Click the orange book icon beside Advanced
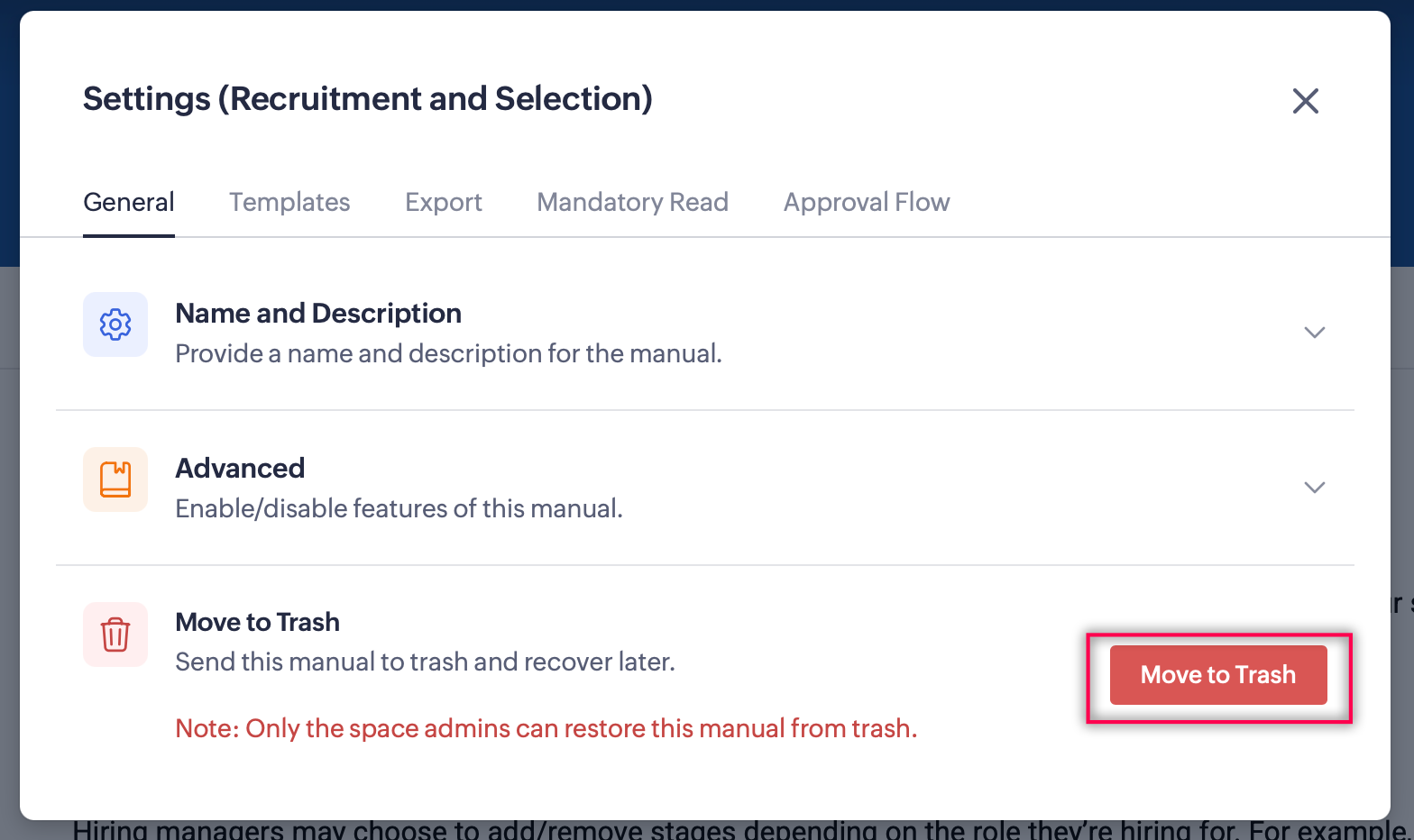1414x840 pixels. 115,479
